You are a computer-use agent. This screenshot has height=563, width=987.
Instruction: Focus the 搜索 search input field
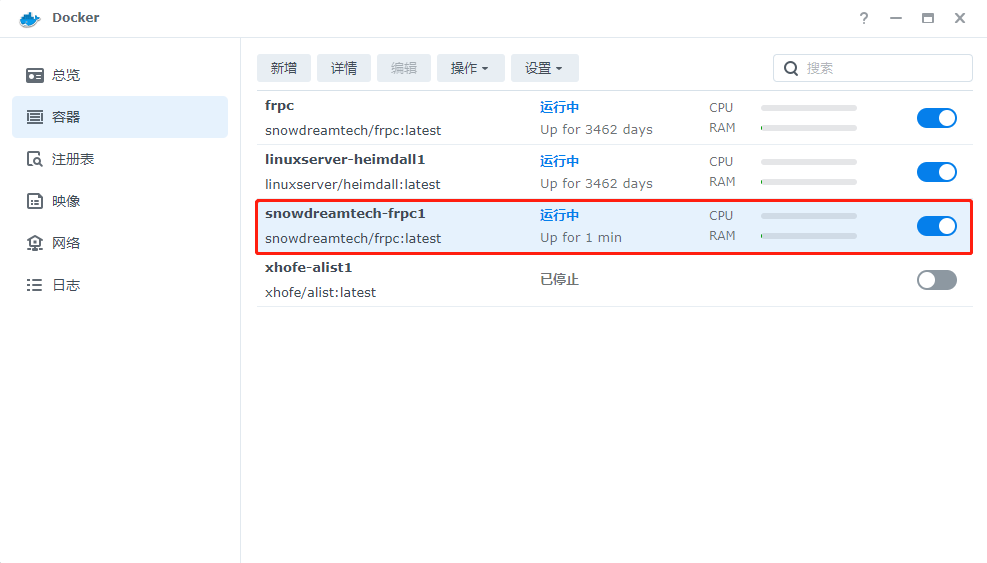click(885, 68)
